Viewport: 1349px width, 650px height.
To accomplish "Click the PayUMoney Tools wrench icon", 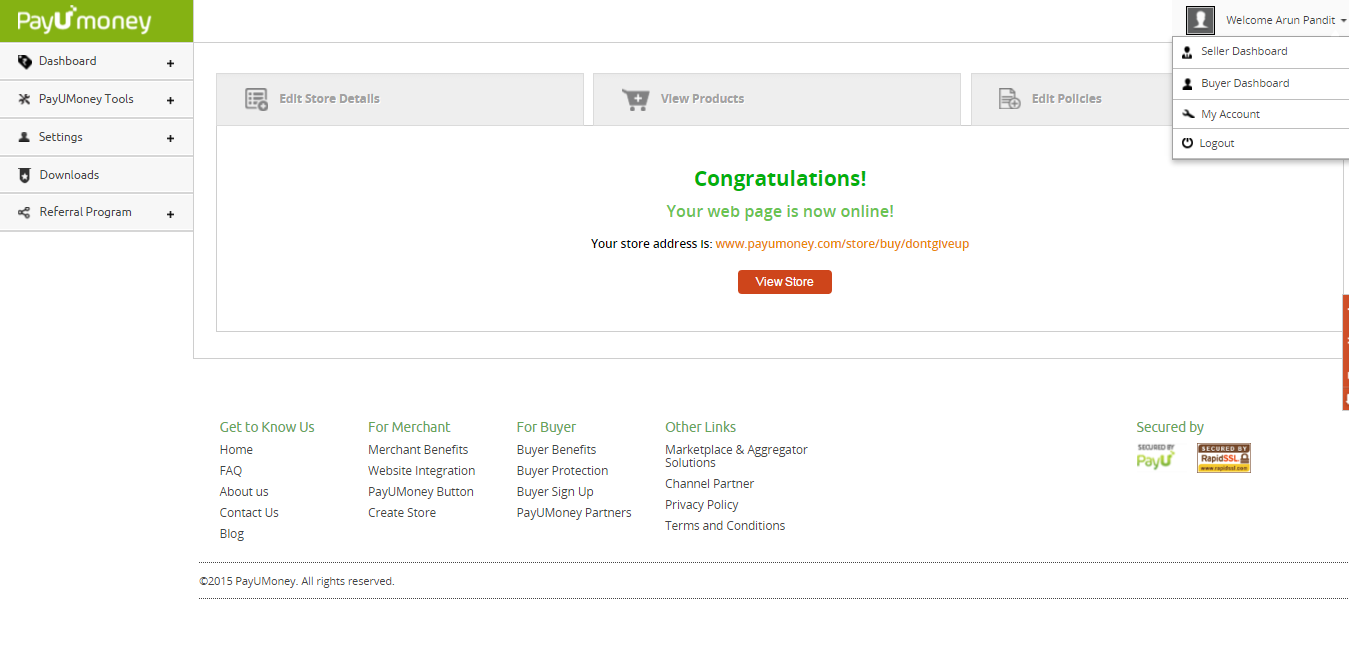I will [25, 99].
